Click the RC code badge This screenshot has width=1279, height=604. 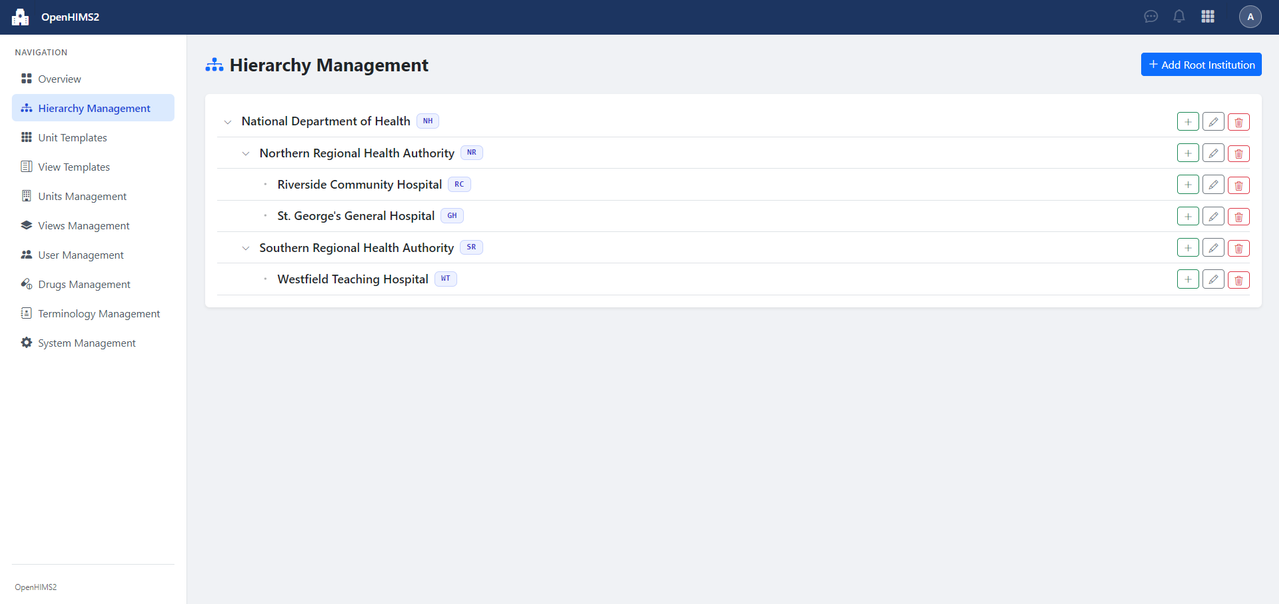pos(459,184)
